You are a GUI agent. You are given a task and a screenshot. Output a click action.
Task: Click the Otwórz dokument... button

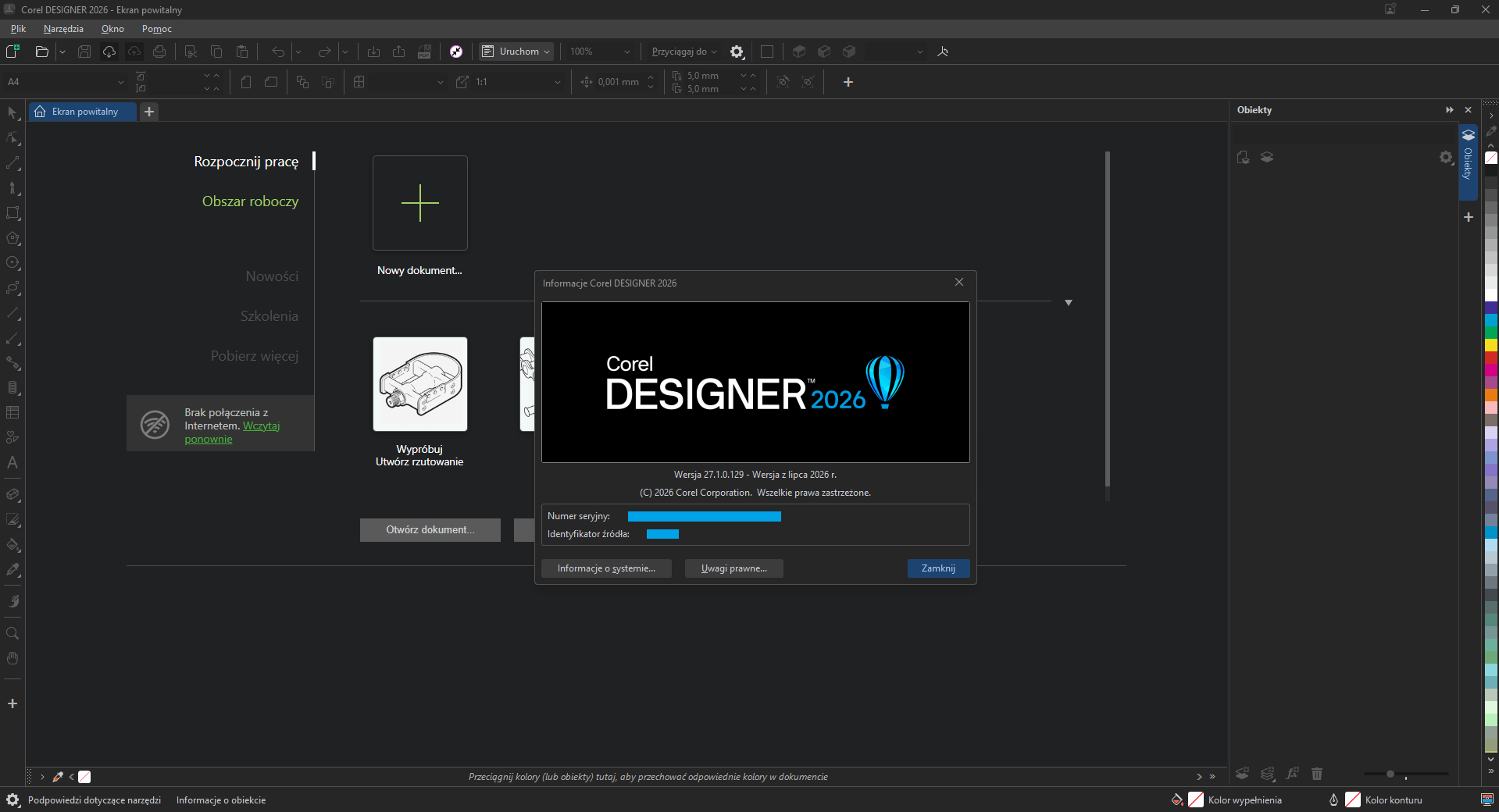coord(430,530)
